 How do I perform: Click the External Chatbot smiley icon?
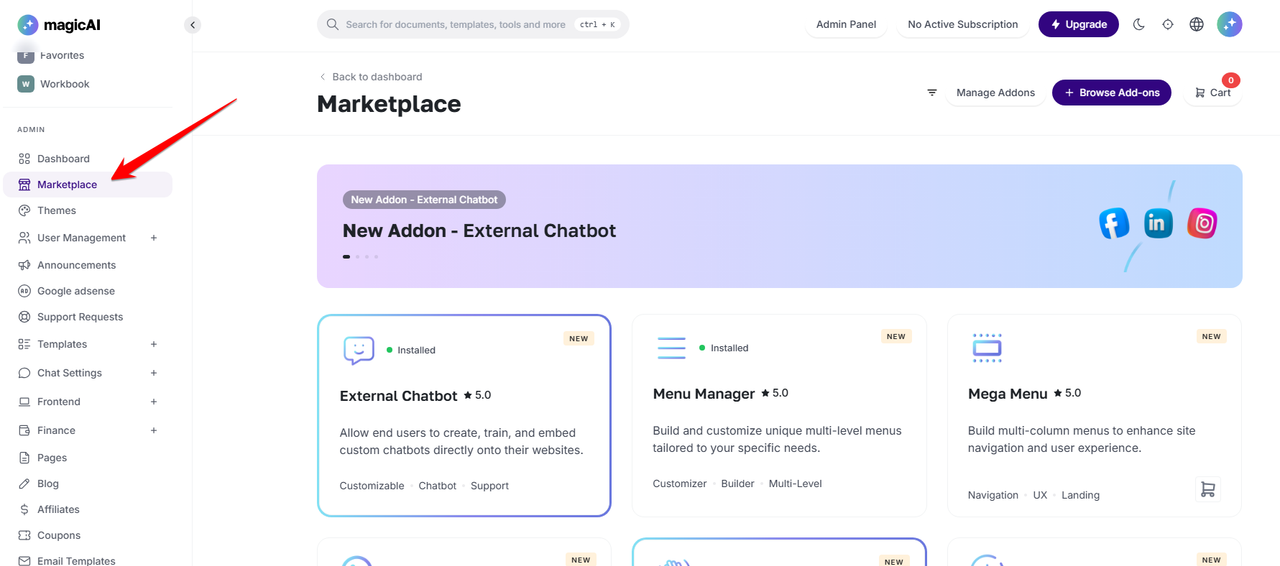tap(359, 350)
